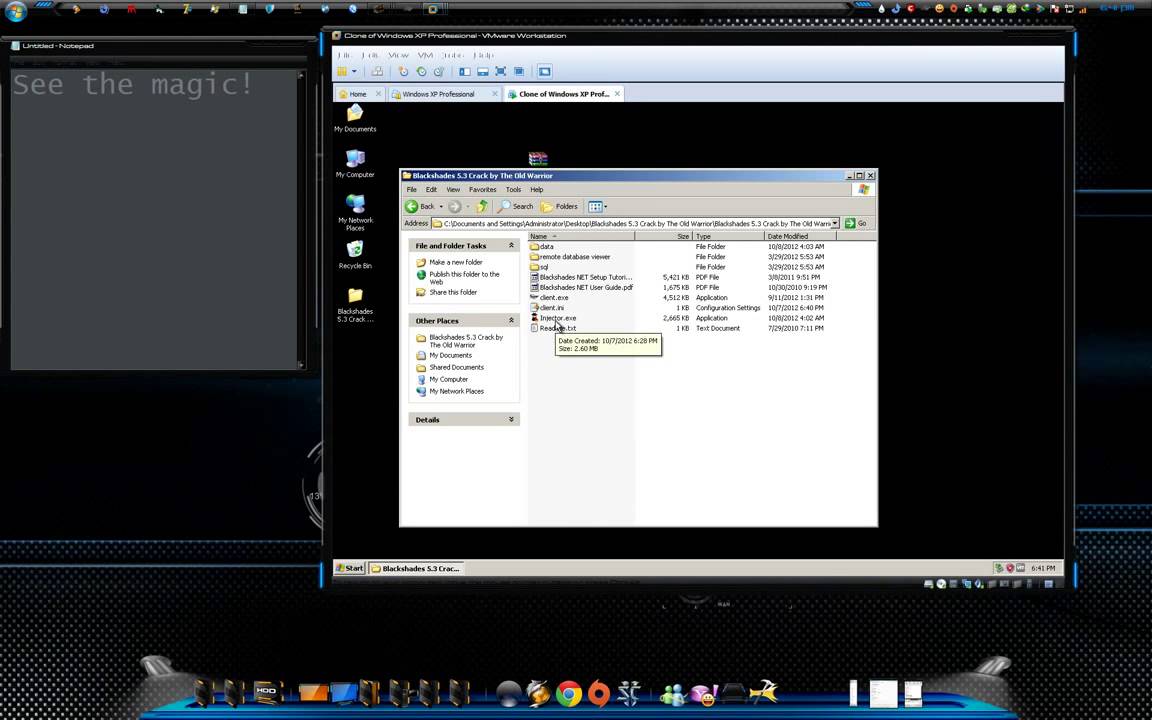This screenshot has width=1152, height=720.
Task: Select the Blackshades 5.3 Crack desktop folder
Action: point(355,305)
